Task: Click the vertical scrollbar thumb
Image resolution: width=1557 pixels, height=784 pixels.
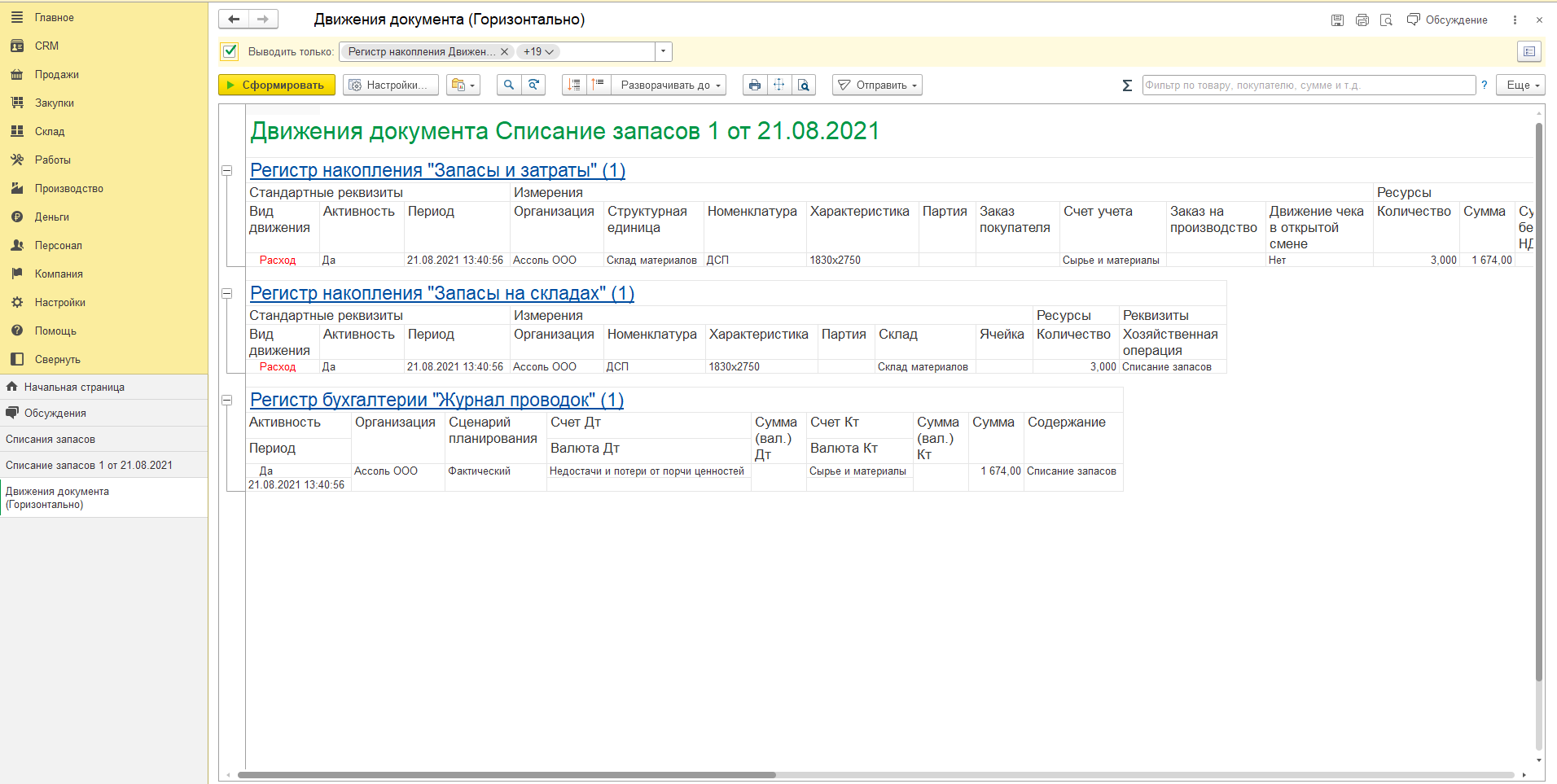Action: [1538, 403]
